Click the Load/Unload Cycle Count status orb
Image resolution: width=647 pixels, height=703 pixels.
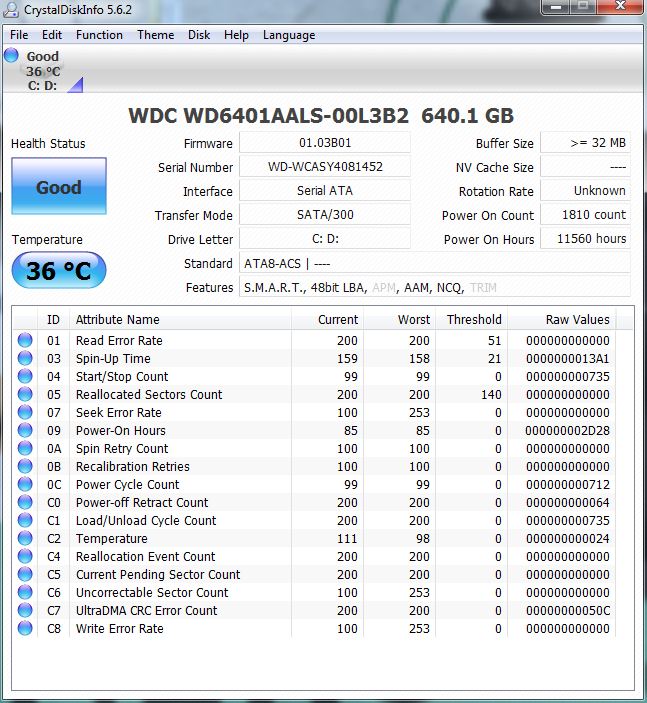pos(25,520)
